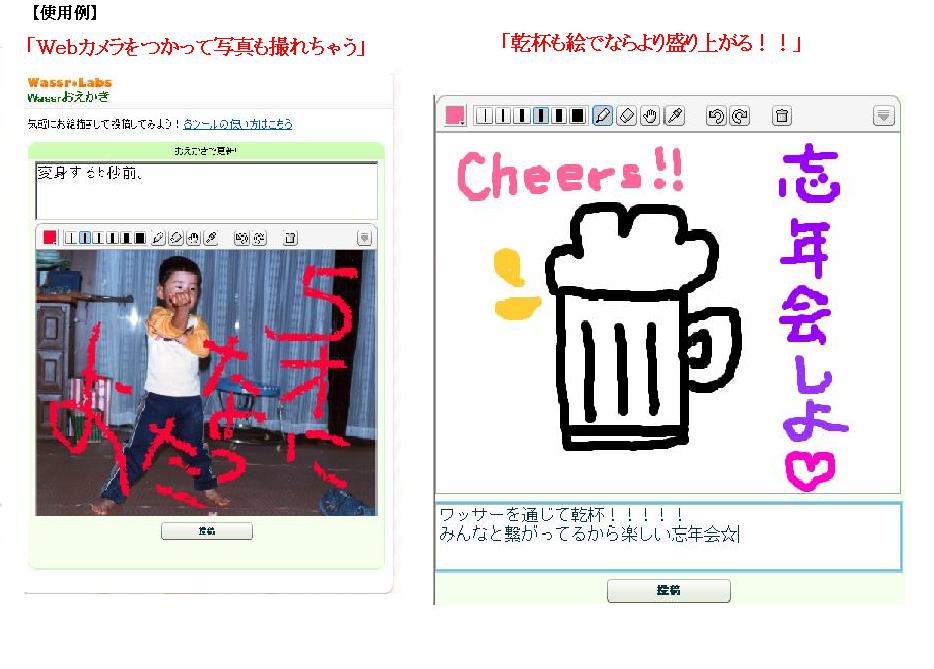
Task: Click the post button below the boy photo
Action: tap(207, 531)
